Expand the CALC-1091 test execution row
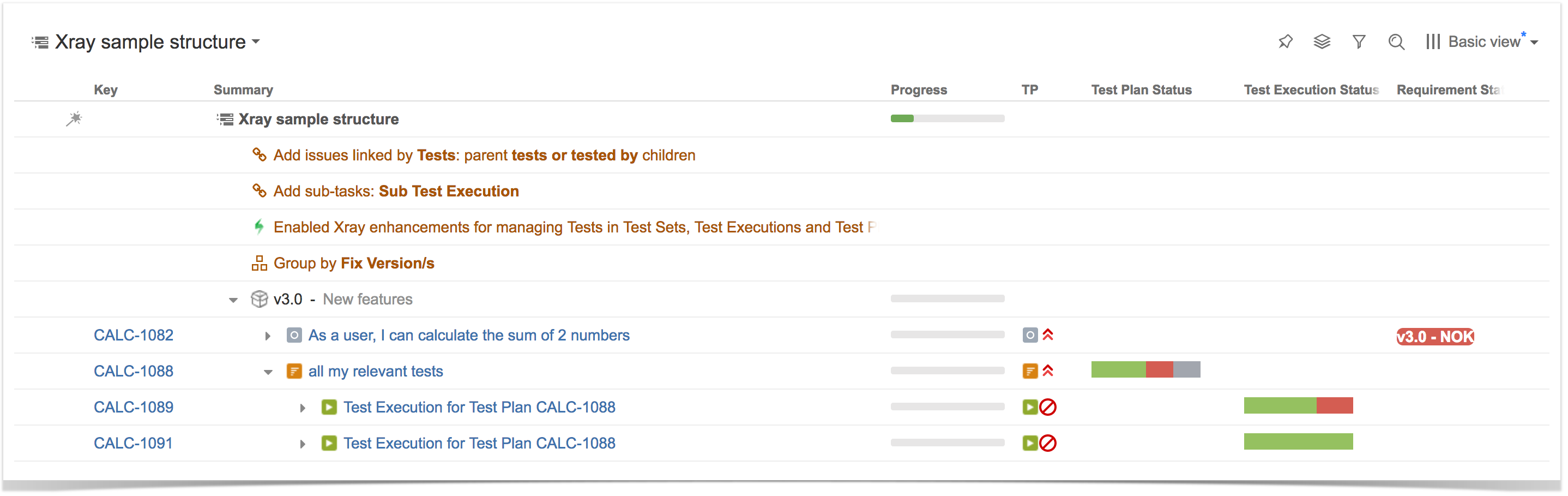Screen dimensions: 1568x496 (303, 444)
